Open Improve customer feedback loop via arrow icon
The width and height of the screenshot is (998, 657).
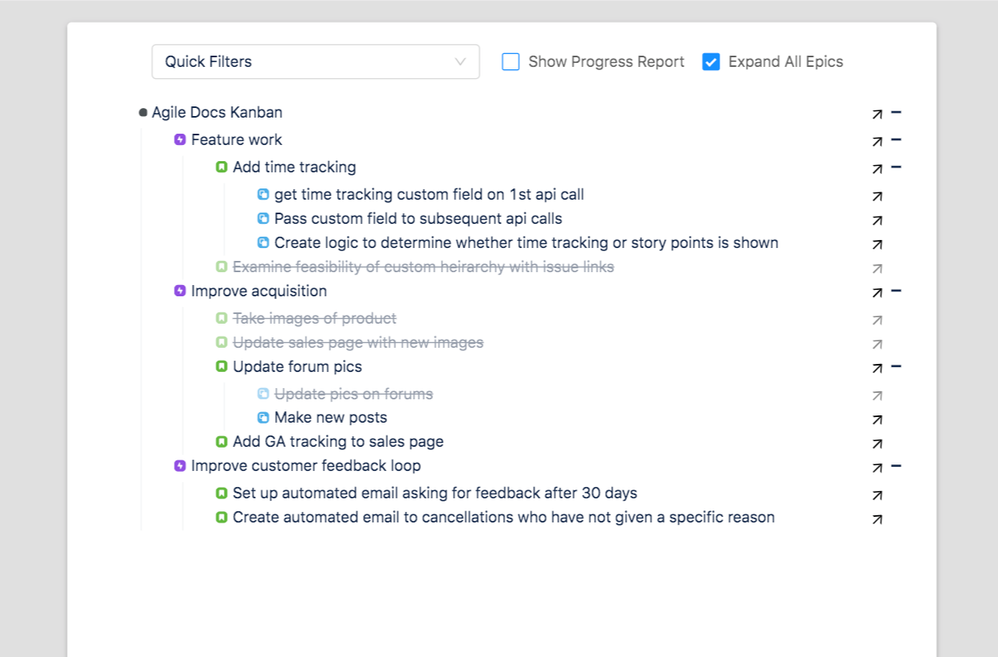(x=877, y=466)
